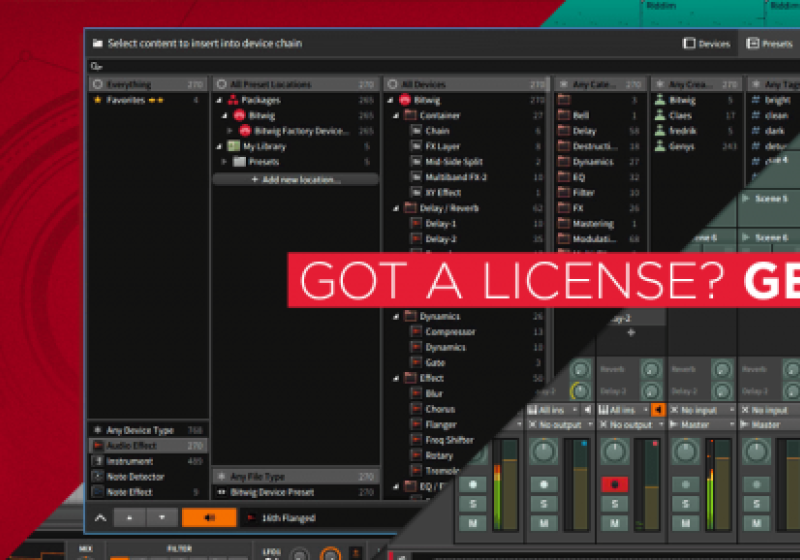Select the Rotary effect device
Image resolution: width=800 pixels, height=560 pixels.
(439, 455)
